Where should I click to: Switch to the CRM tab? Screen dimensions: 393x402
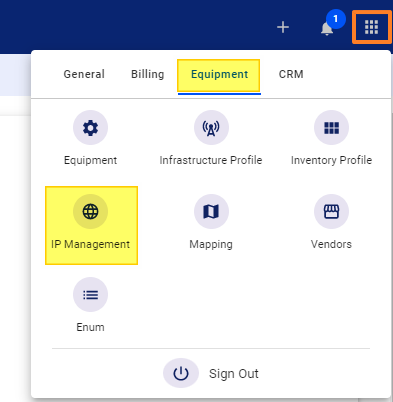[291, 74]
